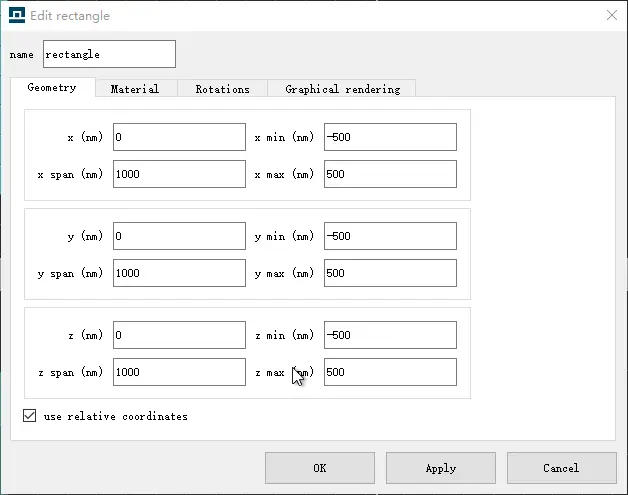Select the x min (nm) field
The image size is (628, 495).
[390, 137]
